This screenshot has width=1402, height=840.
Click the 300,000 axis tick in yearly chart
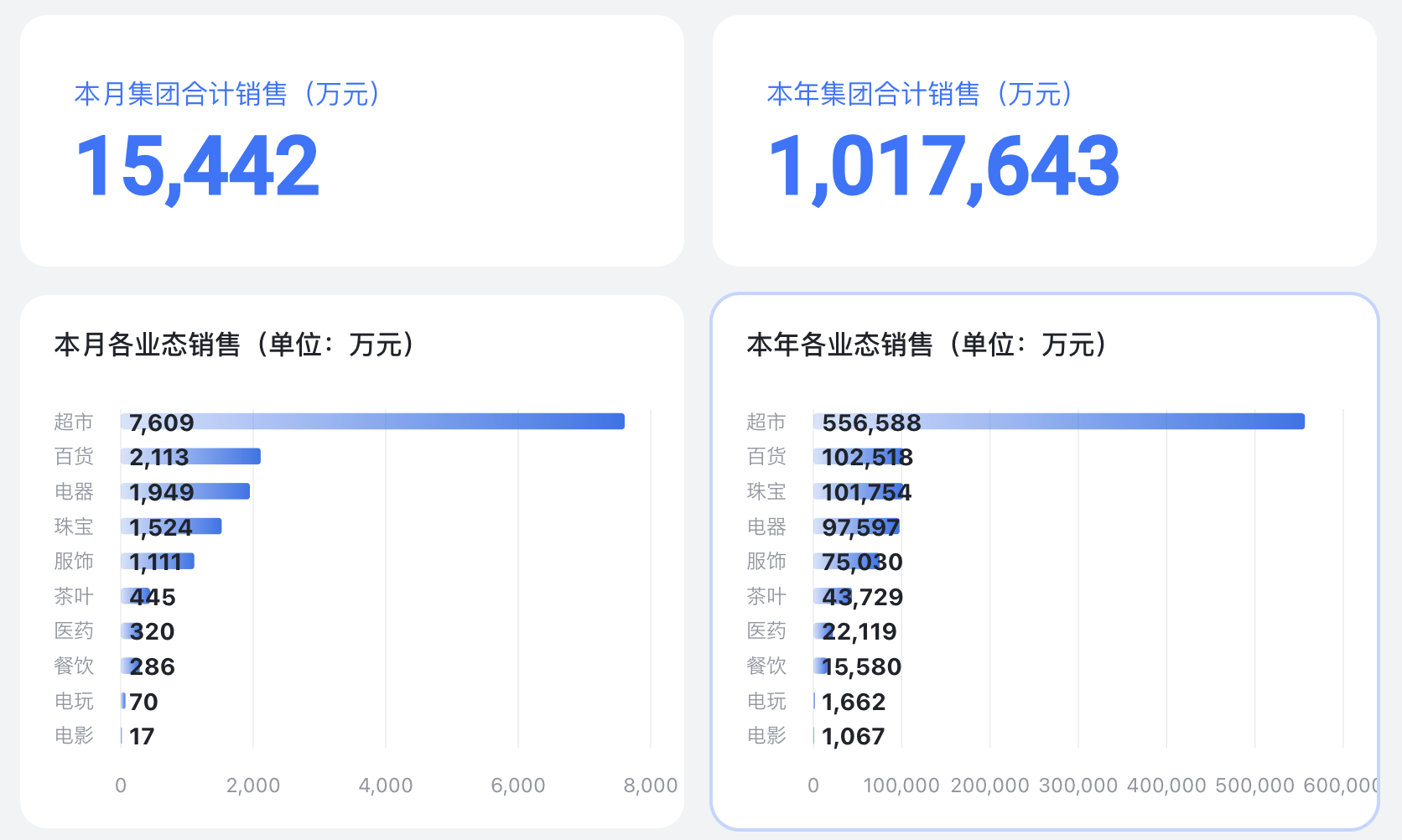[1078, 786]
